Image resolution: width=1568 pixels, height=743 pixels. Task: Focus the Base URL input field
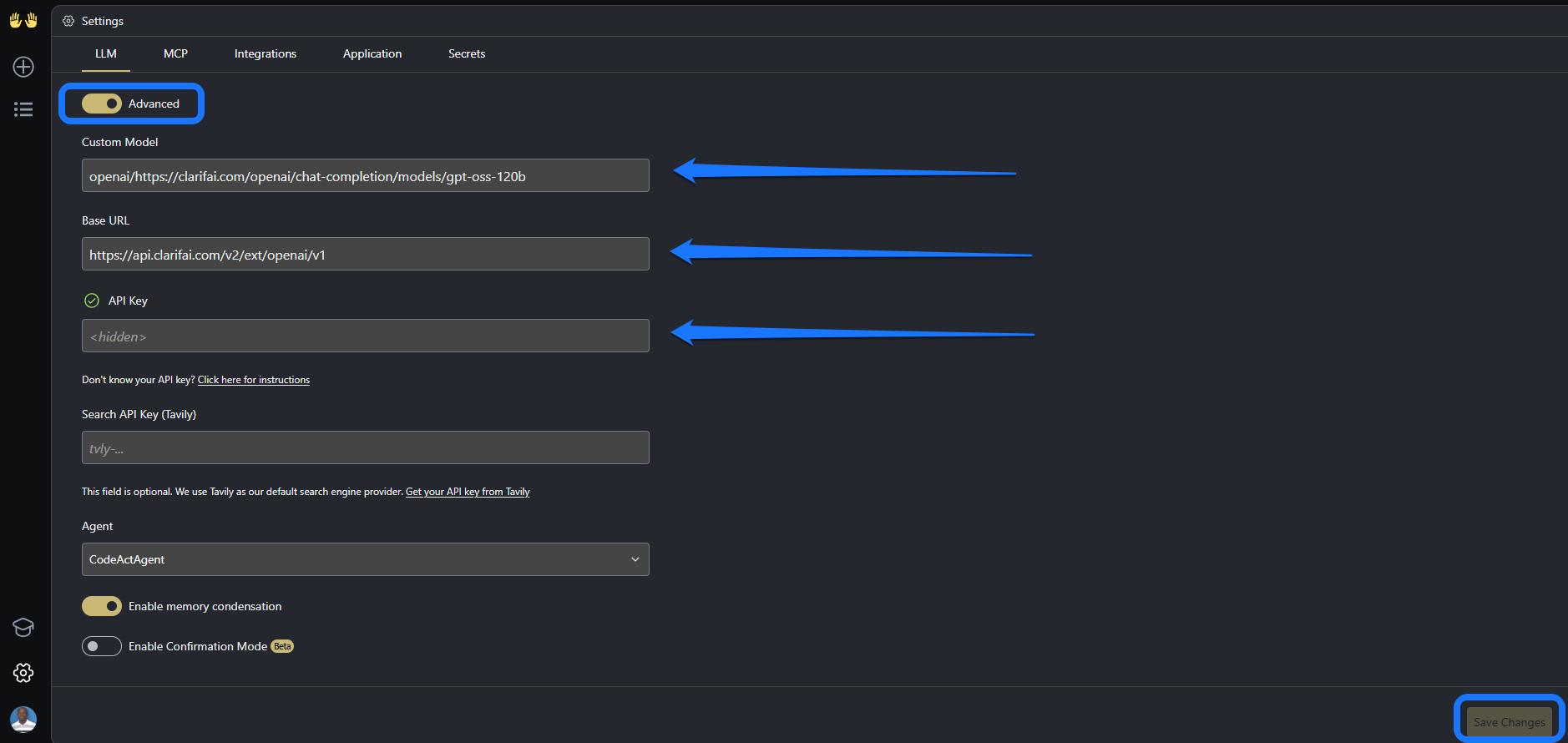pyautogui.click(x=366, y=254)
